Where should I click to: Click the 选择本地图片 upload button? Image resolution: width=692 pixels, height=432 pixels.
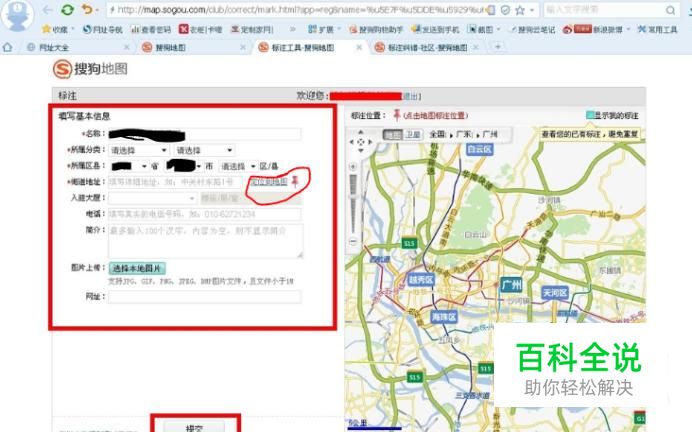(137, 268)
